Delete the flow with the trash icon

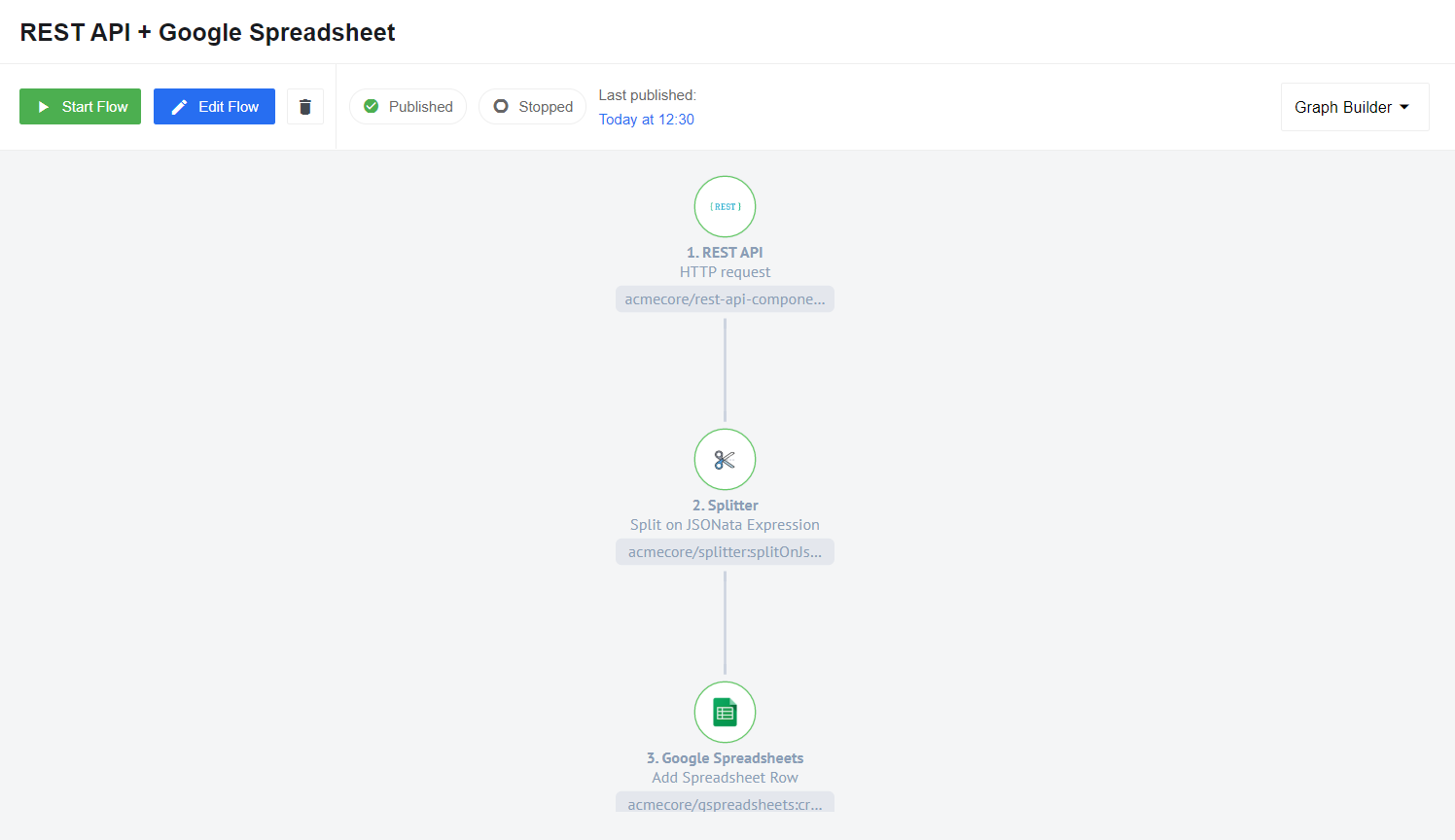point(305,107)
